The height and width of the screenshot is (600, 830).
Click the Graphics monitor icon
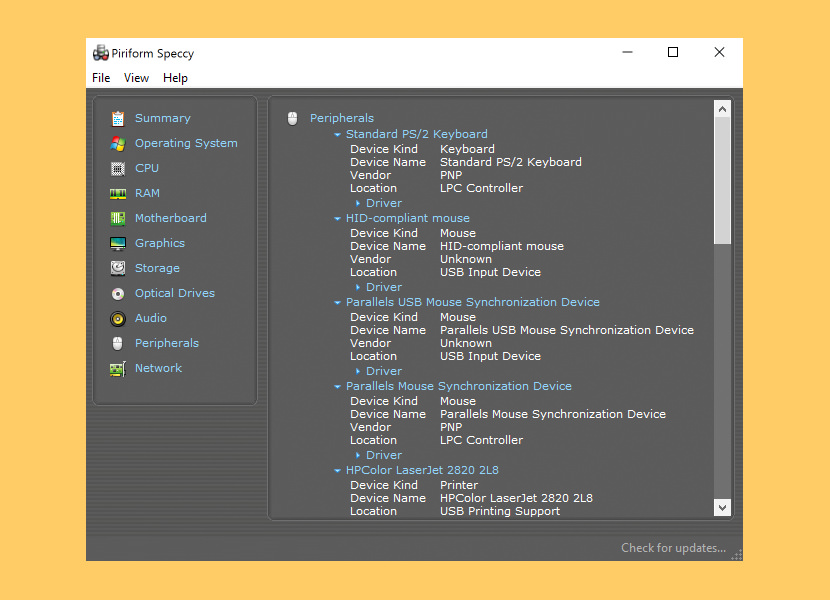click(118, 243)
